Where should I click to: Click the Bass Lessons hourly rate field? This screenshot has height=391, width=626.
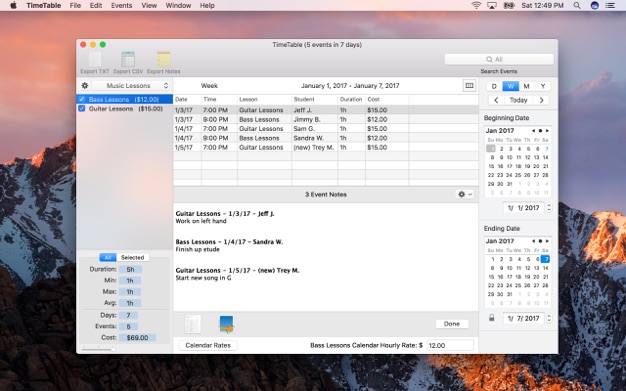coord(450,345)
